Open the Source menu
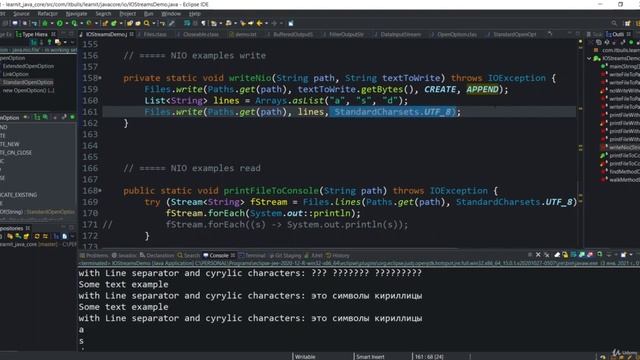Viewport: 640px width, 360px height. [x=21, y=14]
